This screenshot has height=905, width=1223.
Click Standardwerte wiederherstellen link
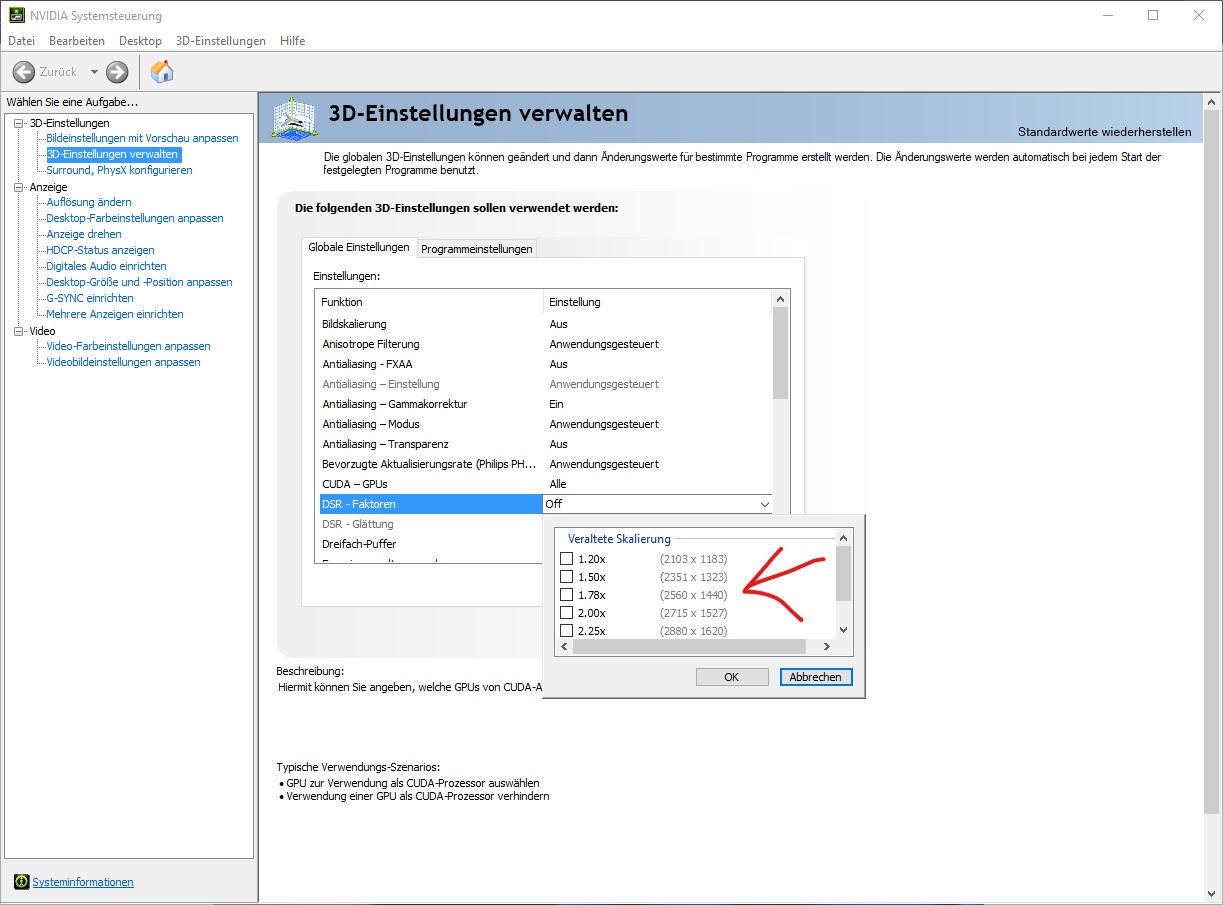pyautogui.click(x=1104, y=132)
